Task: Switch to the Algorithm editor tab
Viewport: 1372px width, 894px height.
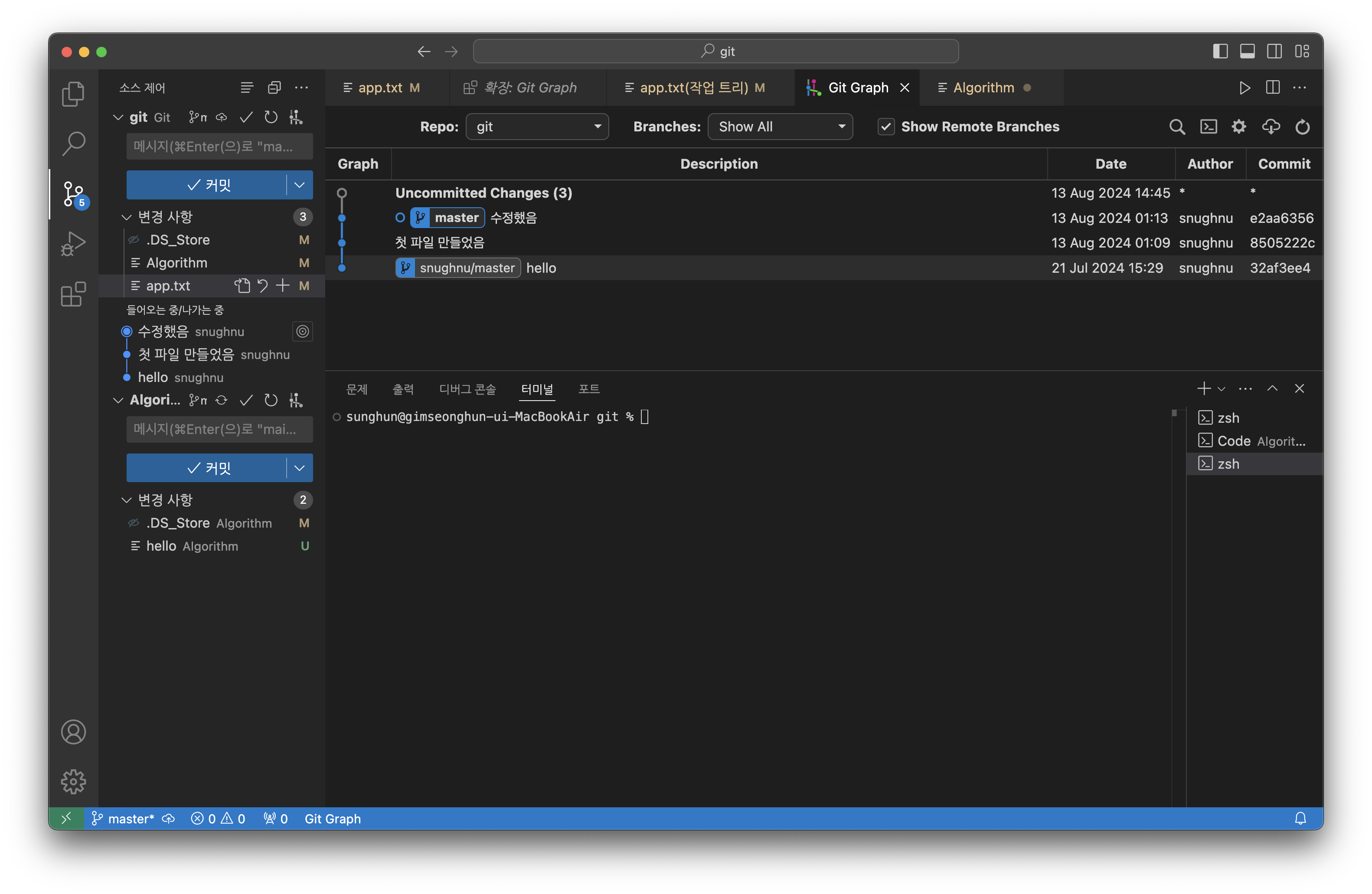Action: [x=983, y=88]
